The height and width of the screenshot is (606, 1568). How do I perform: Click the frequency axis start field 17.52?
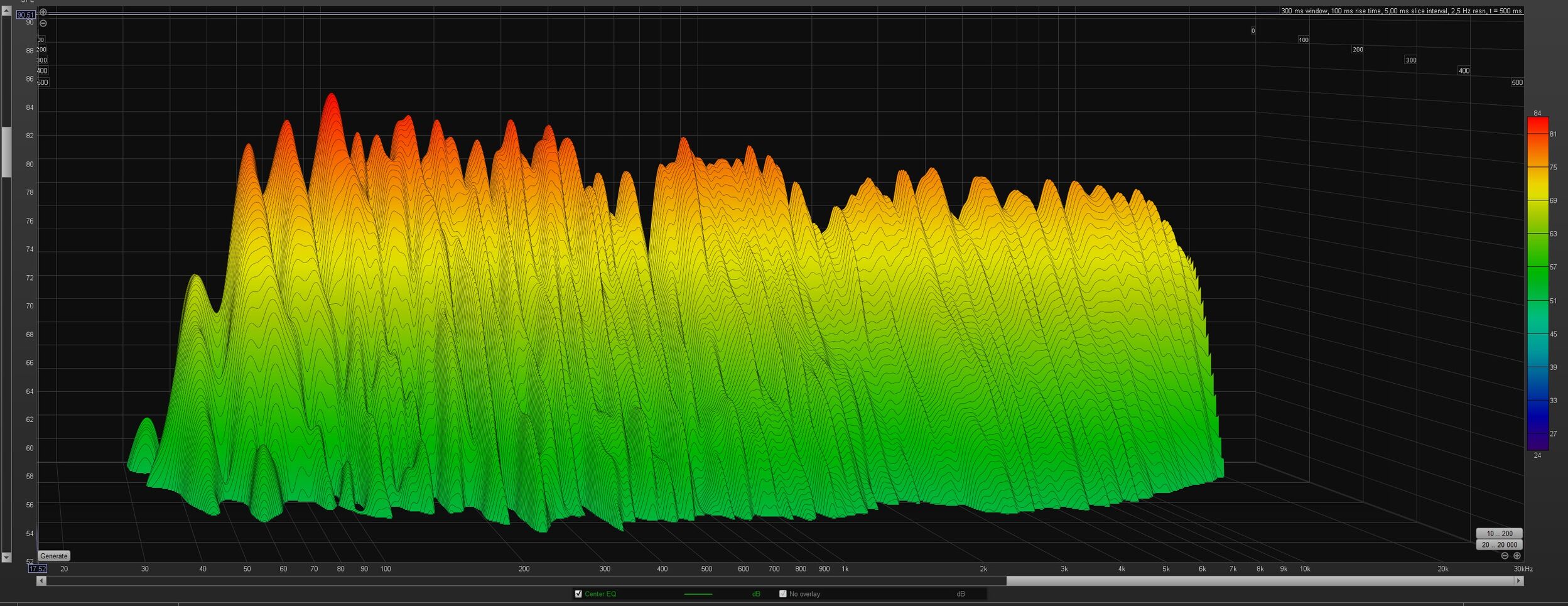tap(37, 569)
